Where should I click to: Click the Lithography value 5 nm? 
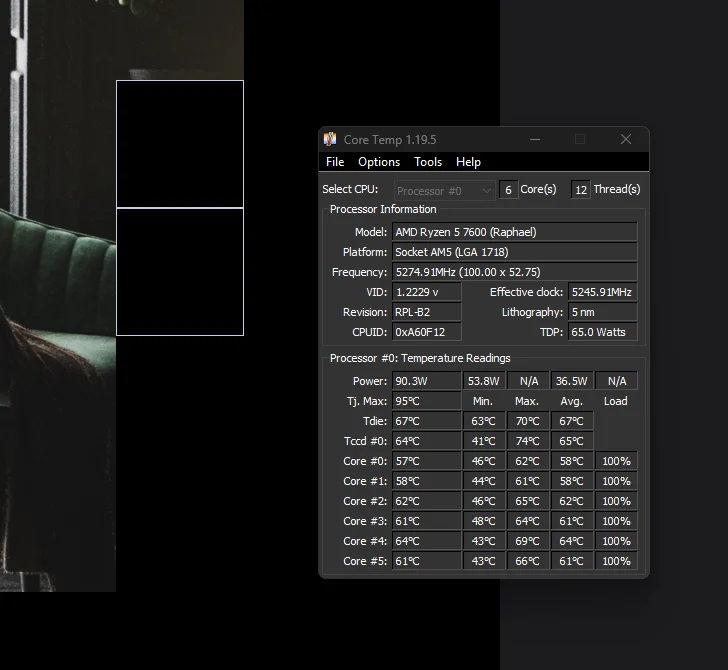[603, 312]
